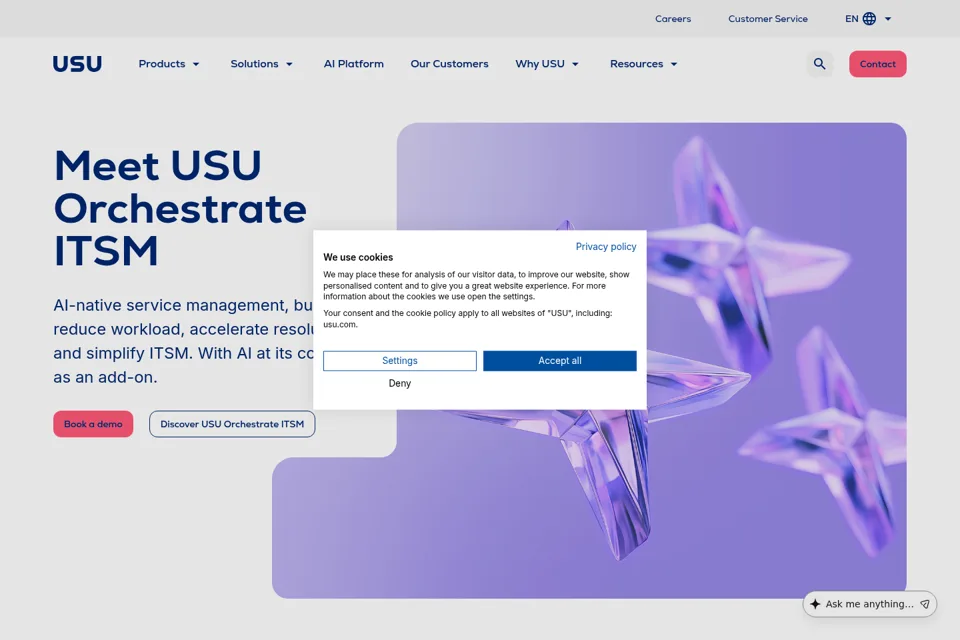Open Customer Service link
Image resolution: width=960 pixels, height=640 pixels.
click(x=768, y=19)
